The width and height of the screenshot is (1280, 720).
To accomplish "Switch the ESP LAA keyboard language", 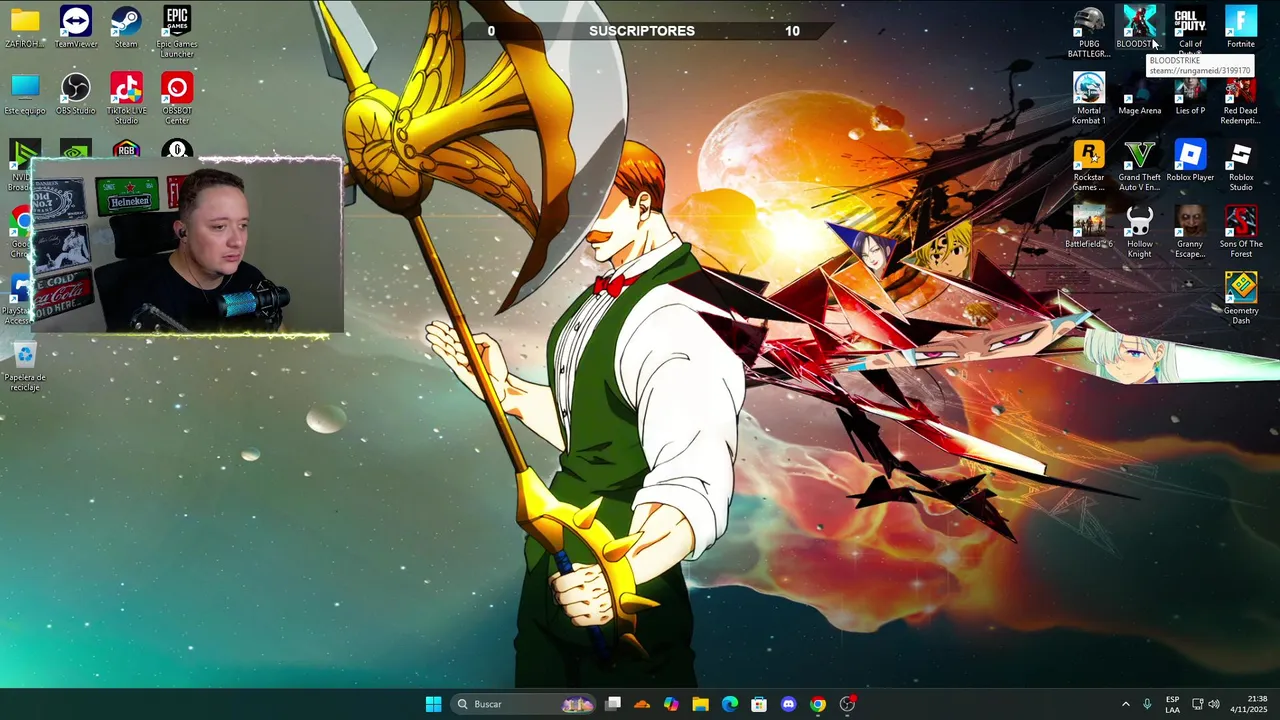I will [x=1172, y=704].
